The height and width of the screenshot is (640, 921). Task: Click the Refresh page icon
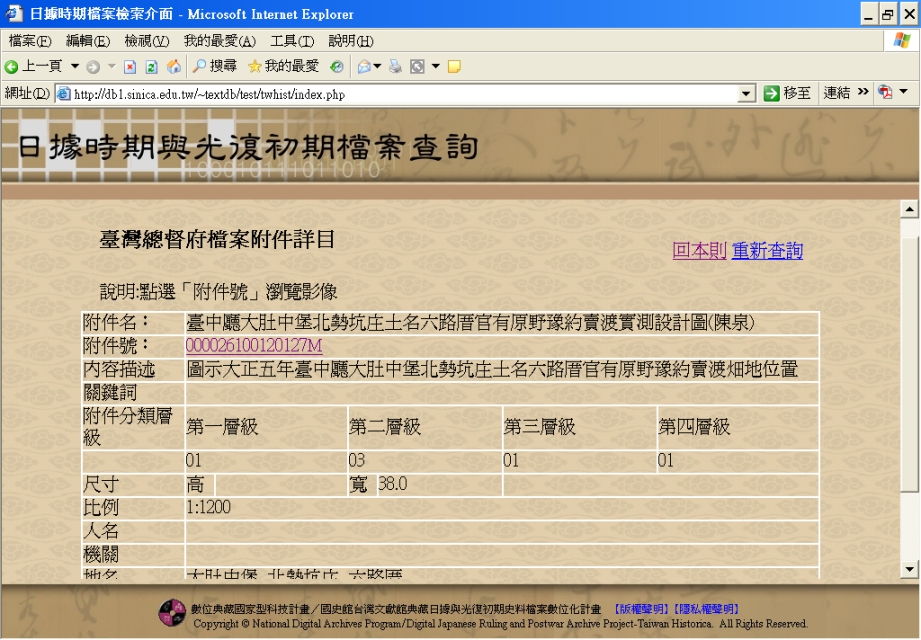(x=152, y=67)
